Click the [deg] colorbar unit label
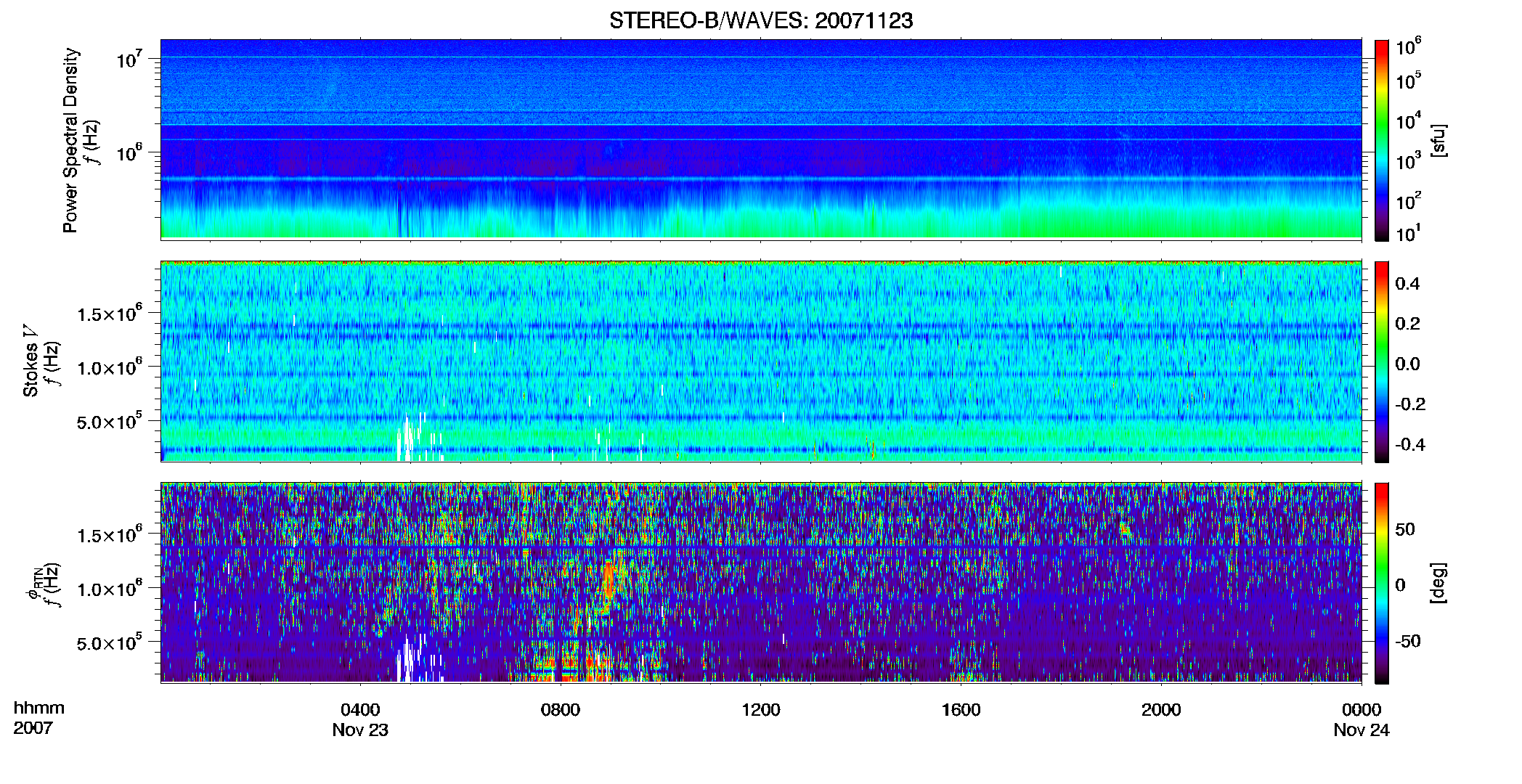Viewport: 1522px width, 784px height. [x=1439, y=582]
